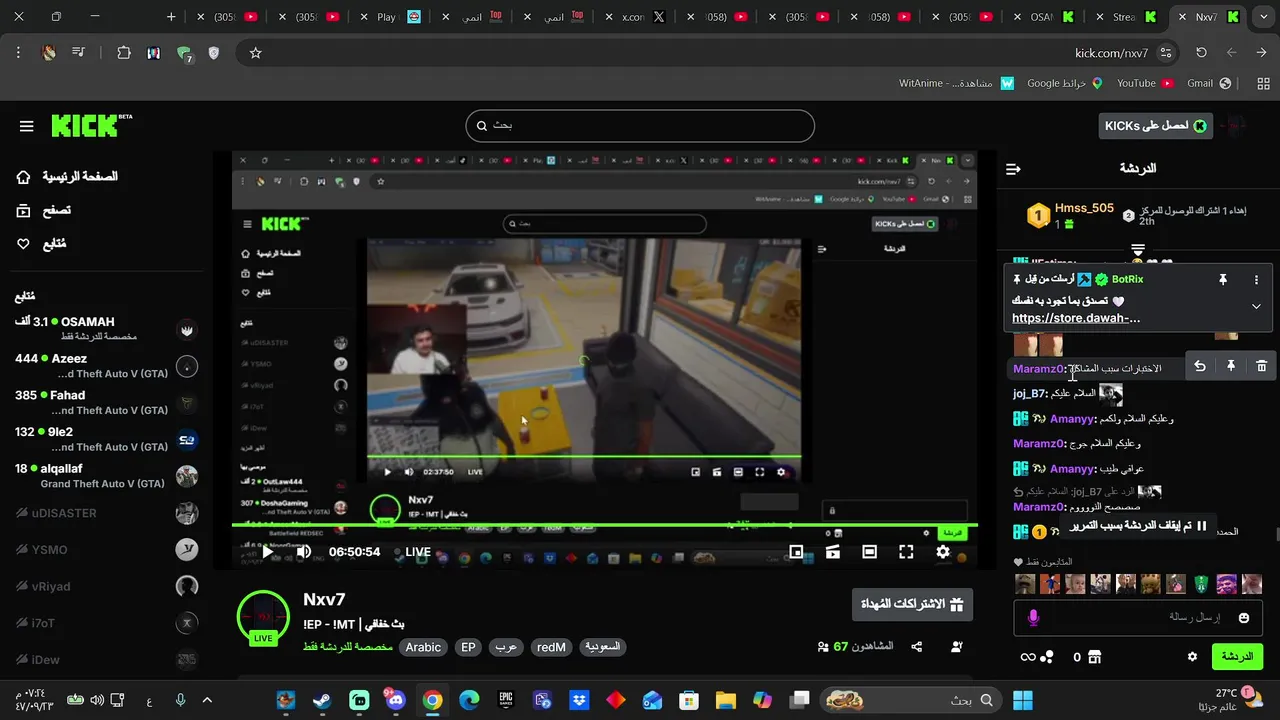Open Azeez channel in following list
The width and height of the screenshot is (1280, 720).
105,366
